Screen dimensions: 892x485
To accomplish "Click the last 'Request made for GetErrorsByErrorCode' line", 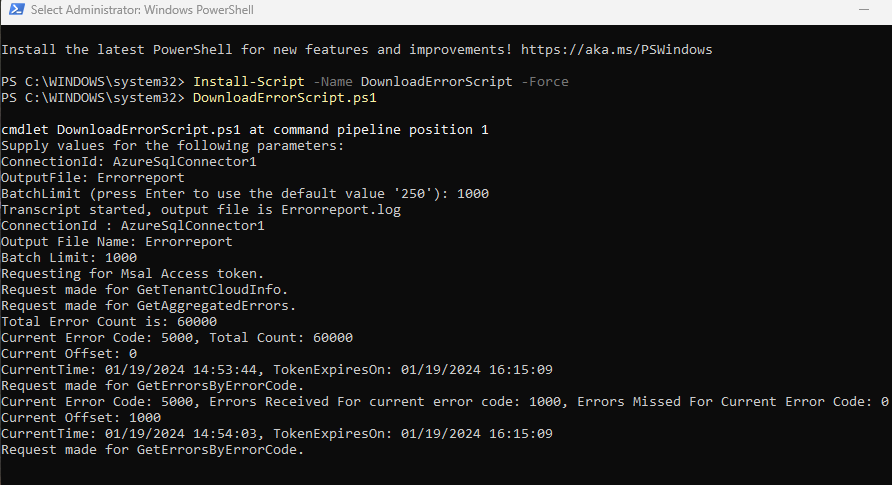I will [x=152, y=449].
